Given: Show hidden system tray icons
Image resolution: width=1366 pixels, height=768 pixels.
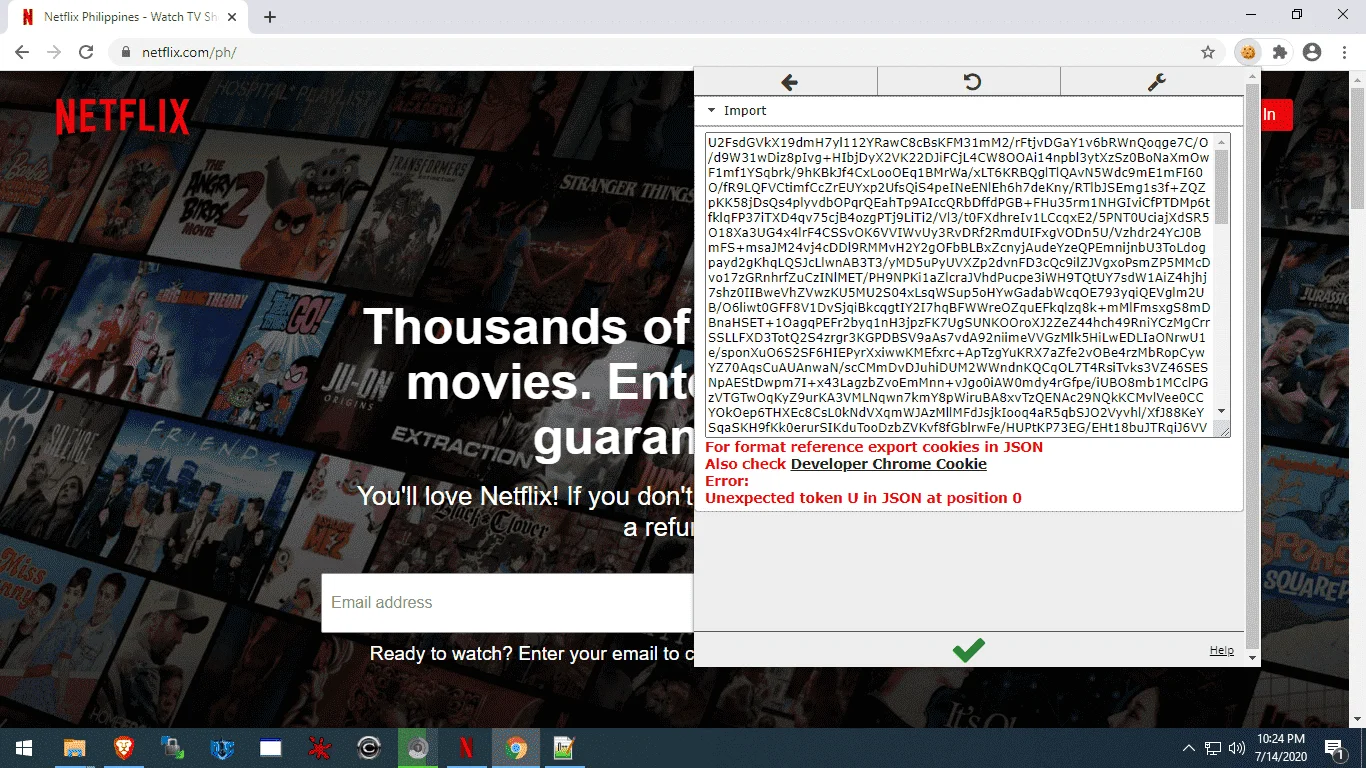Looking at the screenshot, I should coord(1189,748).
